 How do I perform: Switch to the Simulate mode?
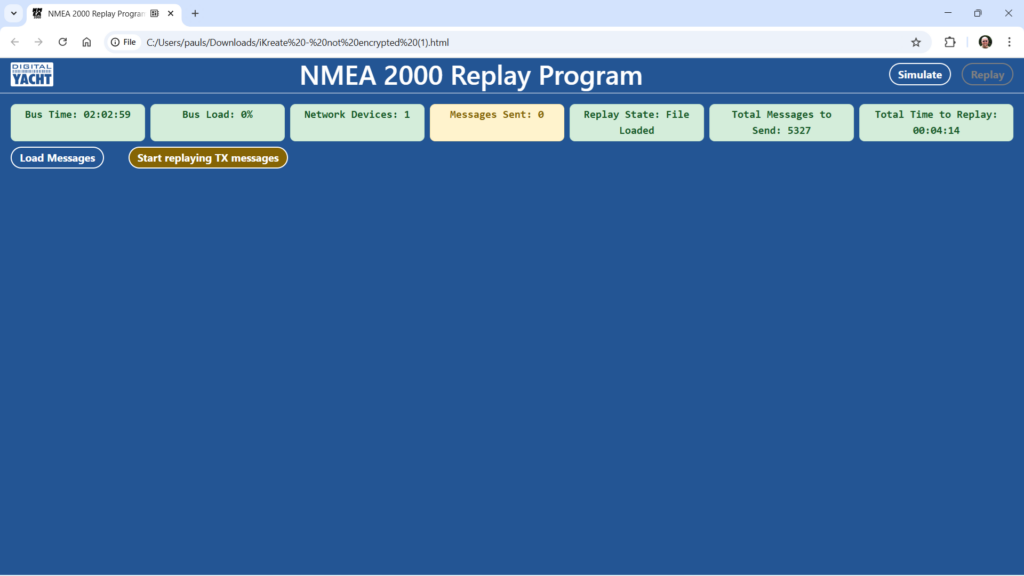(919, 75)
